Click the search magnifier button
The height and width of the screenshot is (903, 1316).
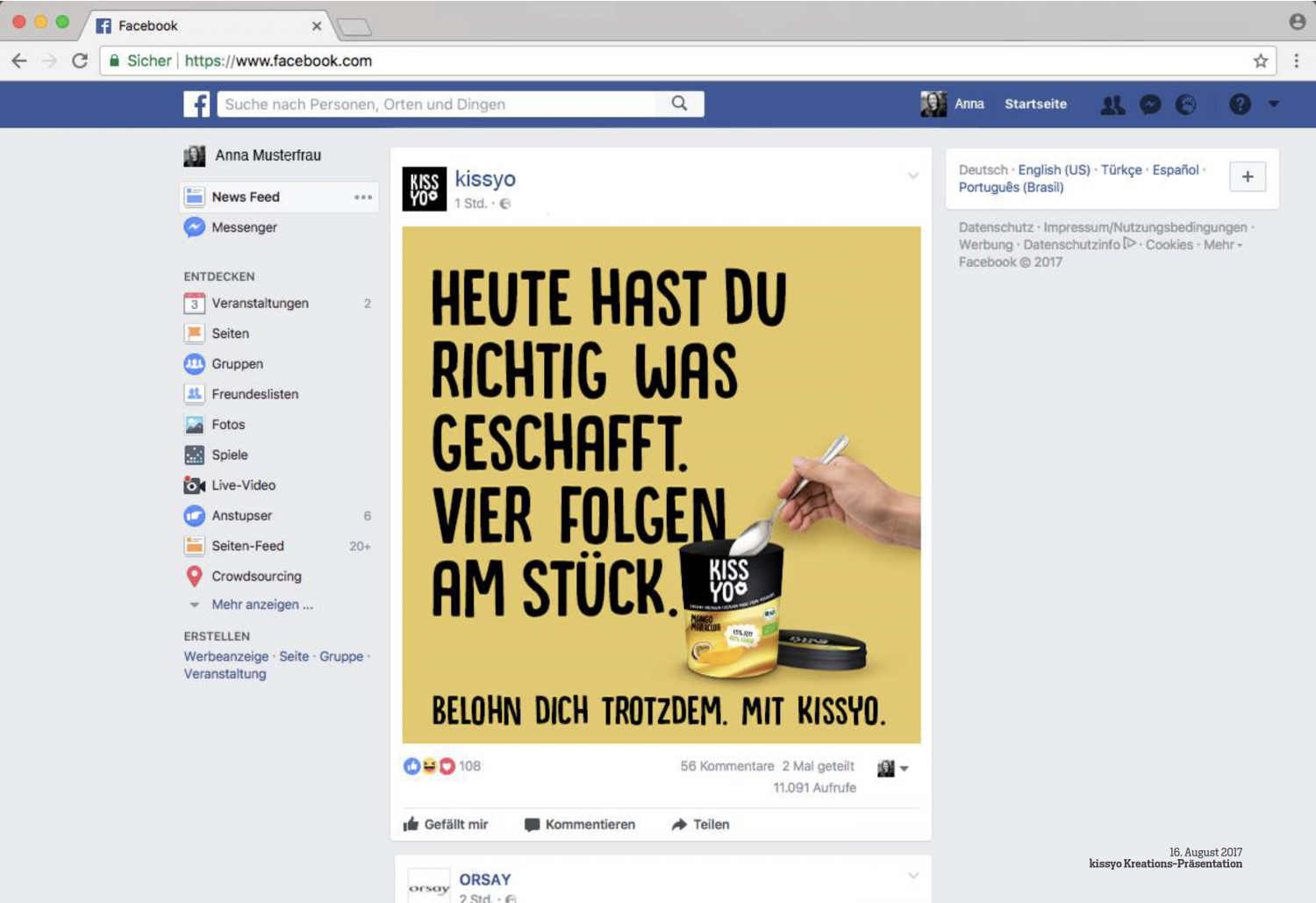click(679, 104)
